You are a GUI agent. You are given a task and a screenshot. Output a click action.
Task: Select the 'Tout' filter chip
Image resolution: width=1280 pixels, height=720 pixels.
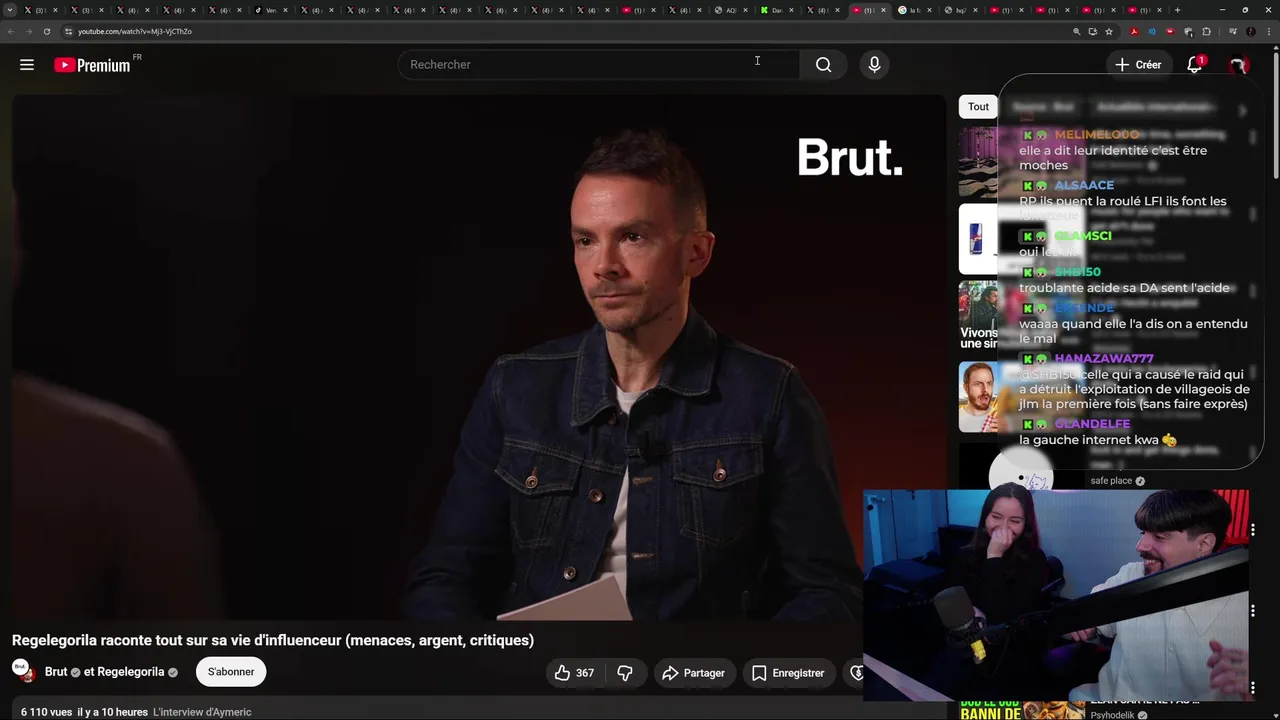coord(978,107)
